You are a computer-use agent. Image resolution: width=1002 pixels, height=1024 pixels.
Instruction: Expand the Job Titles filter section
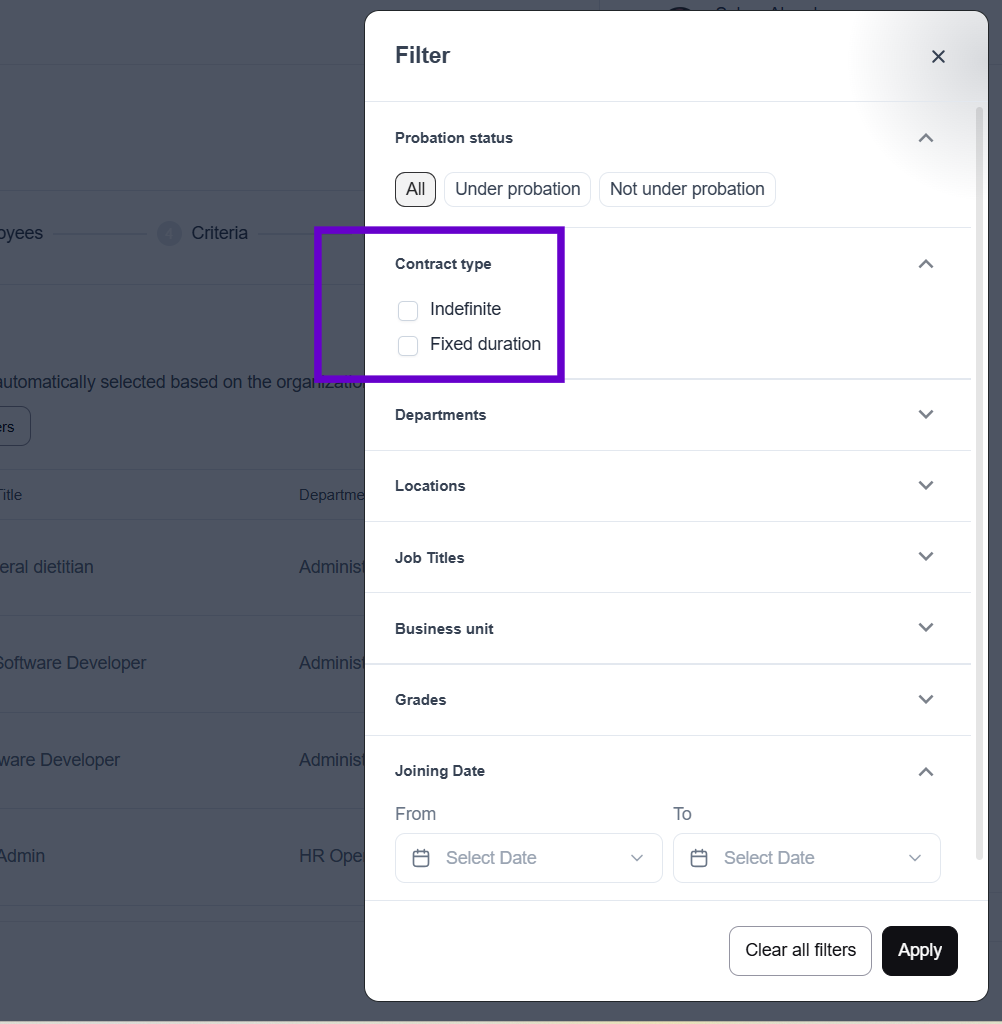point(926,557)
